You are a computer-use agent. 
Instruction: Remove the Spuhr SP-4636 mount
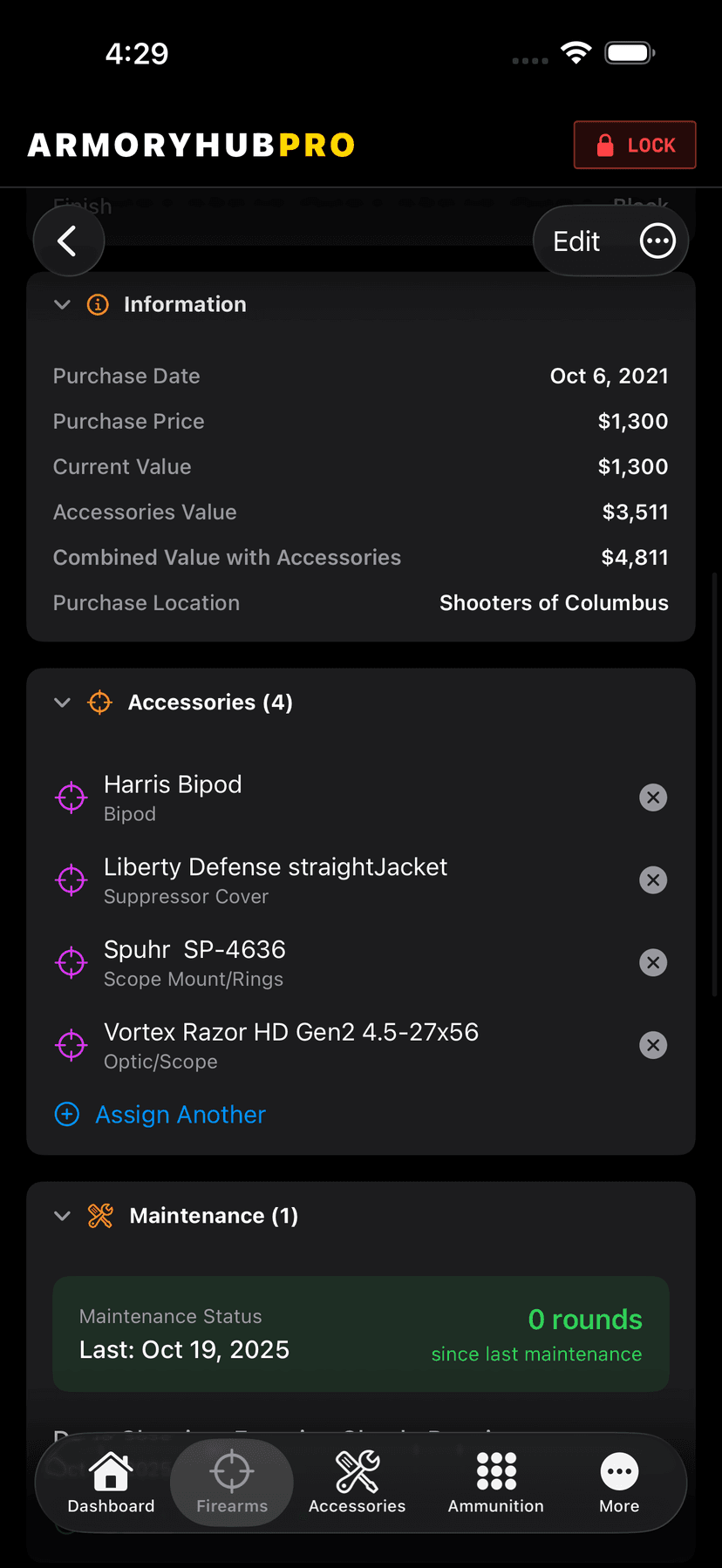[653, 962]
